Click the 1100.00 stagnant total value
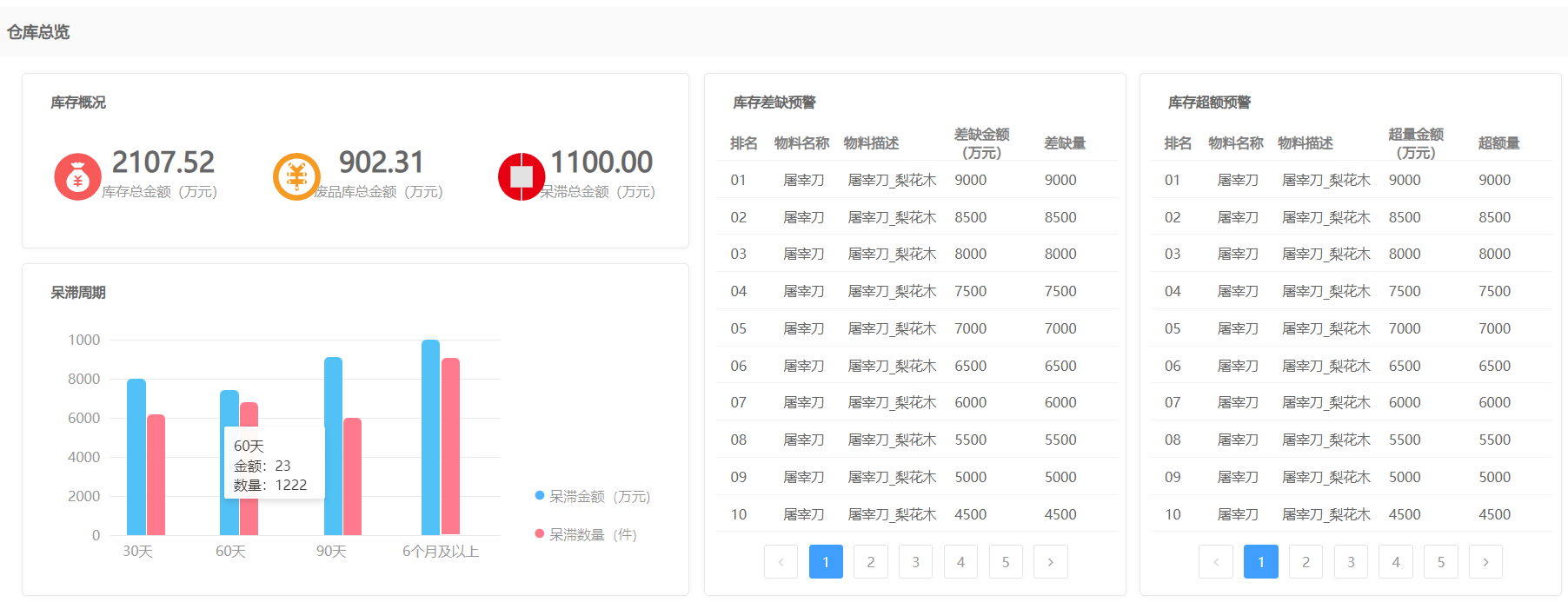The width and height of the screenshot is (1568, 602). (601, 162)
